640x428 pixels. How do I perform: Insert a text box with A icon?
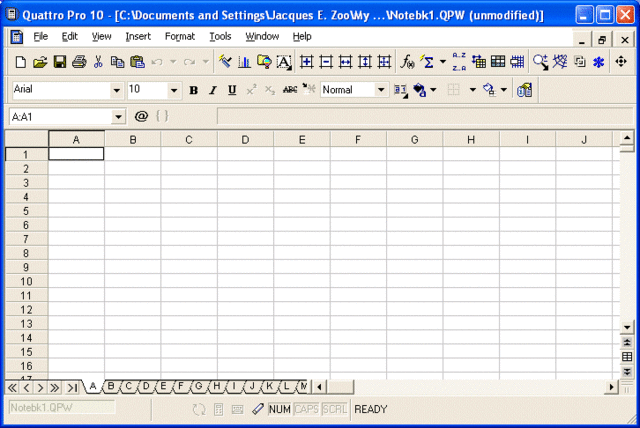click(284, 62)
